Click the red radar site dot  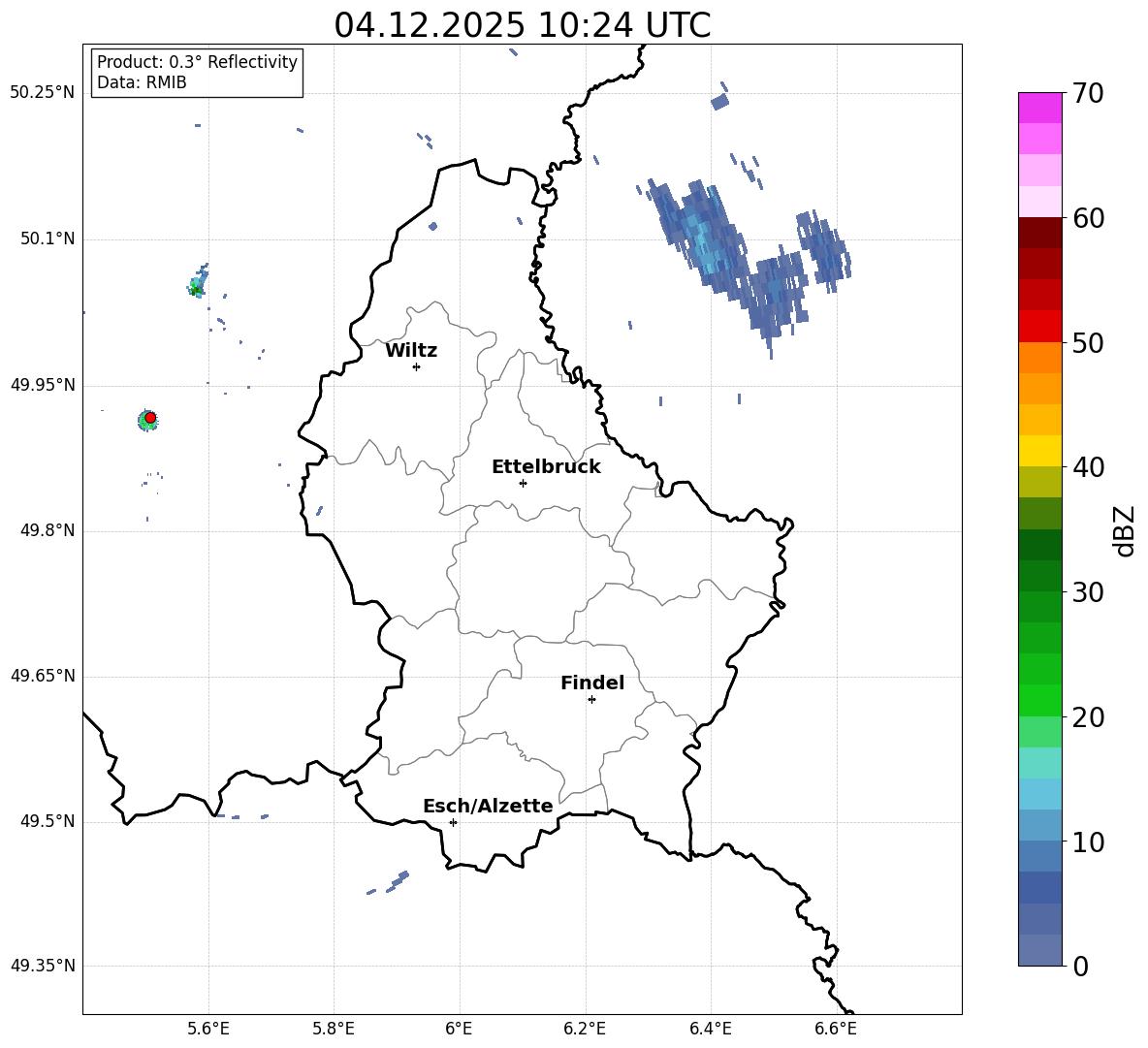150,418
